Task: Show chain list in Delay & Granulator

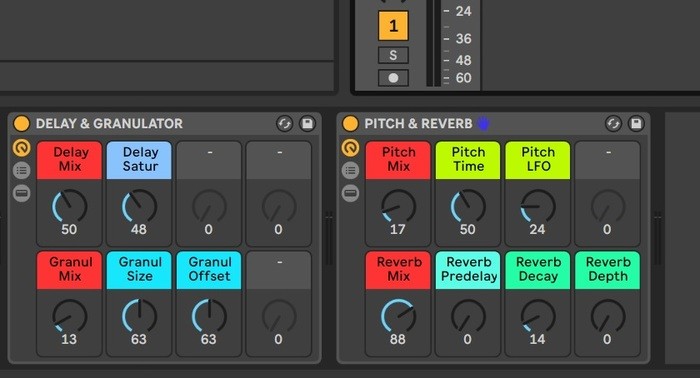Action: (x=21, y=170)
